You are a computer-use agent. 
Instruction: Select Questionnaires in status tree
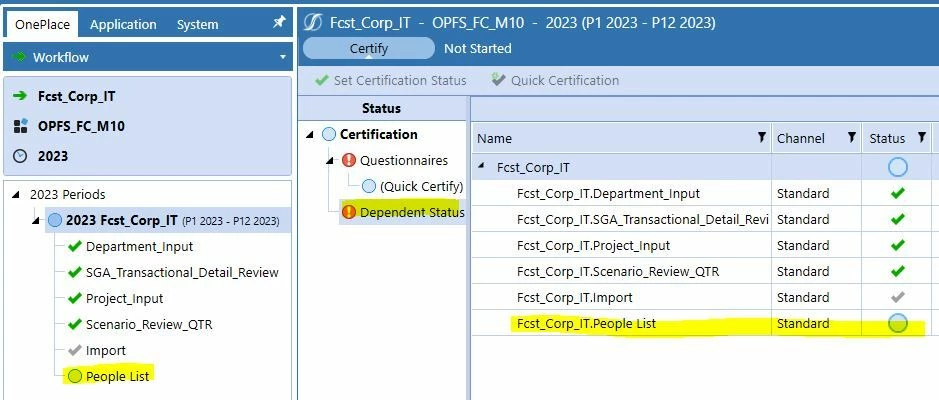pyautogui.click(x=404, y=160)
